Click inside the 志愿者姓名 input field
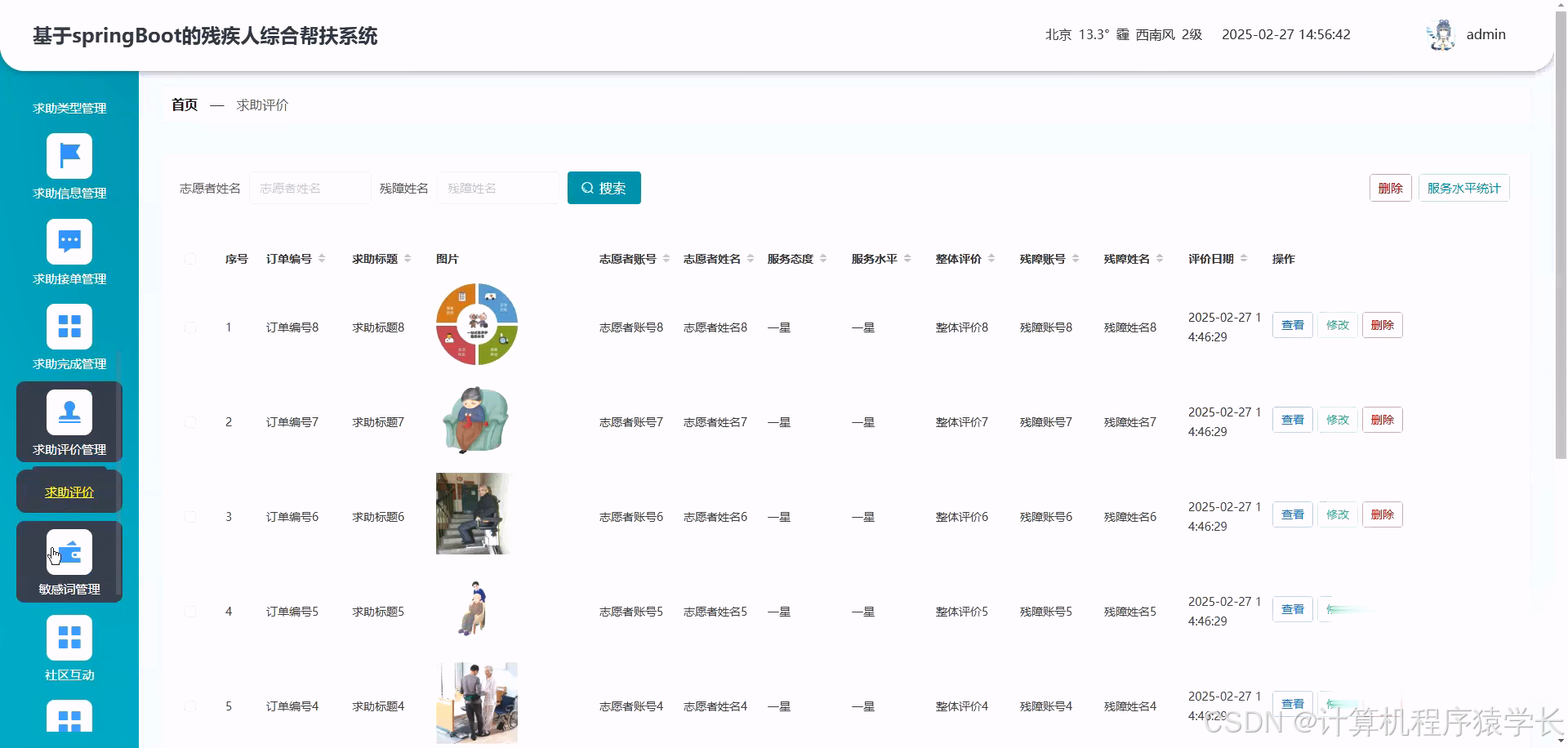 tap(310, 188)
